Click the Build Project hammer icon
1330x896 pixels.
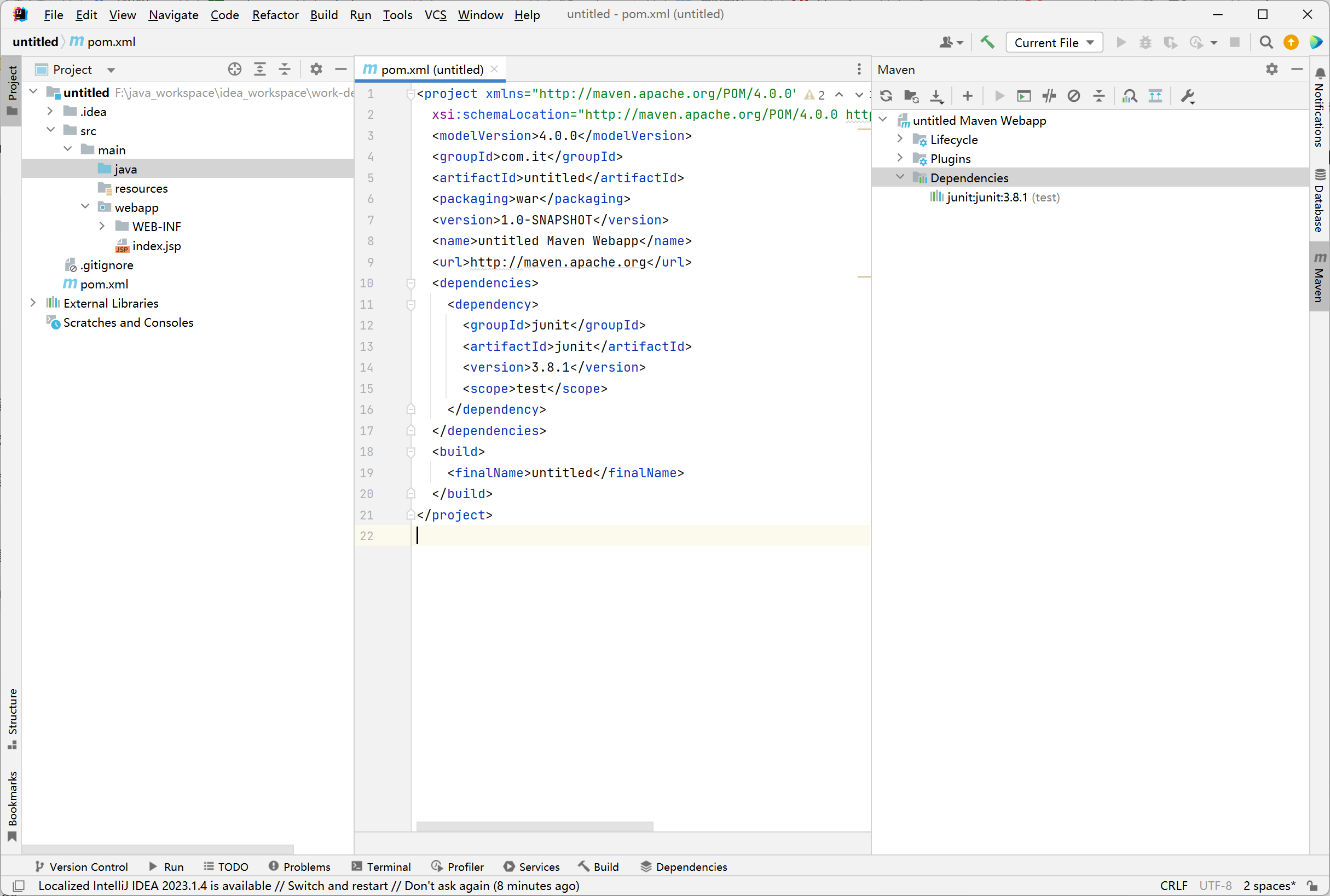[987, 42]
